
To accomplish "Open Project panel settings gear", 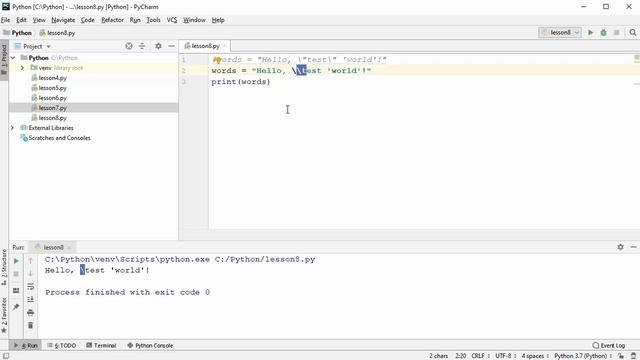I will pyautogui.click(x=158, y=46).
